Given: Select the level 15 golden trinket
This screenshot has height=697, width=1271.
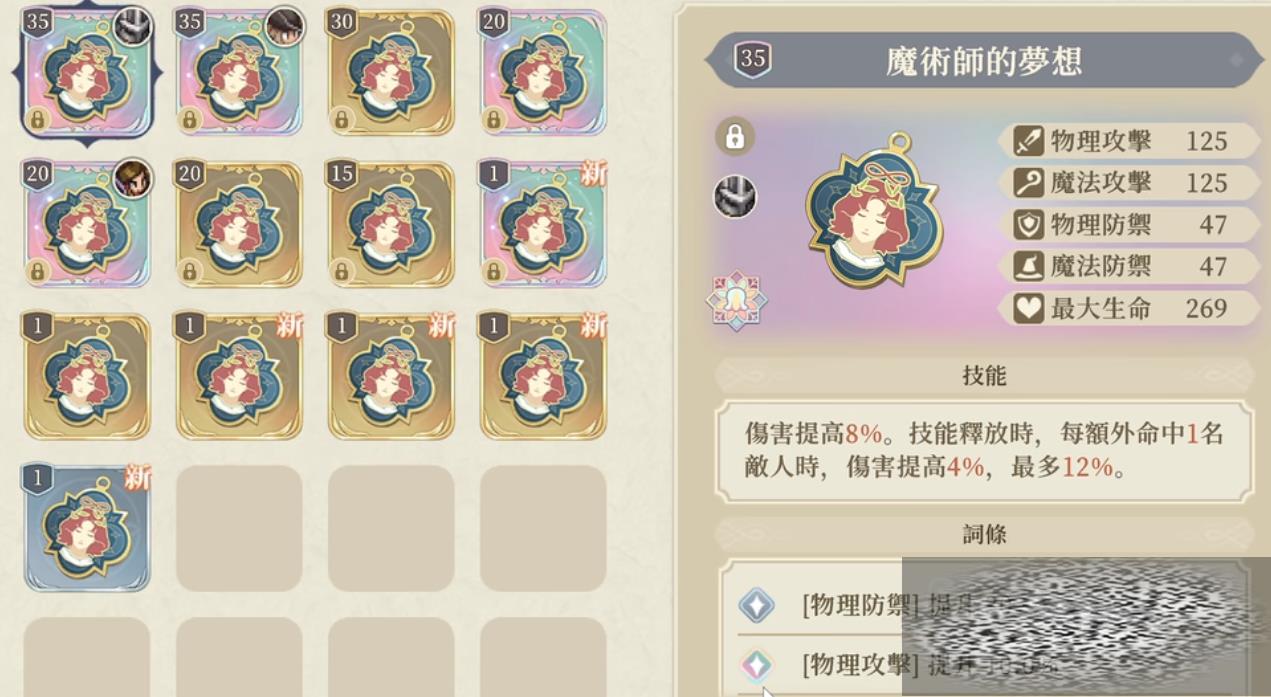Looking at the screenshot, I should [391, 225].
